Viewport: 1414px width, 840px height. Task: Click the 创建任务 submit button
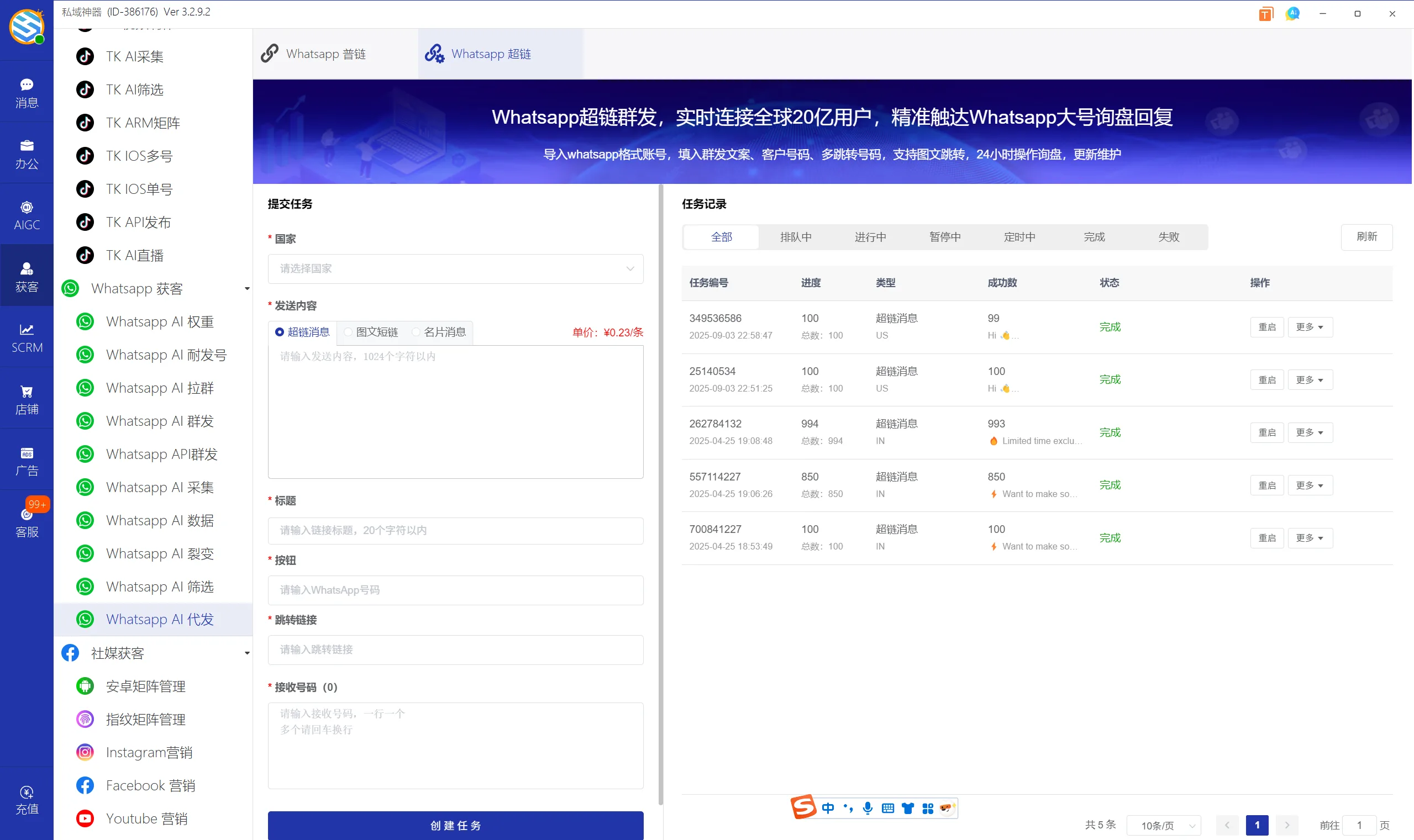tap(455, 825)
